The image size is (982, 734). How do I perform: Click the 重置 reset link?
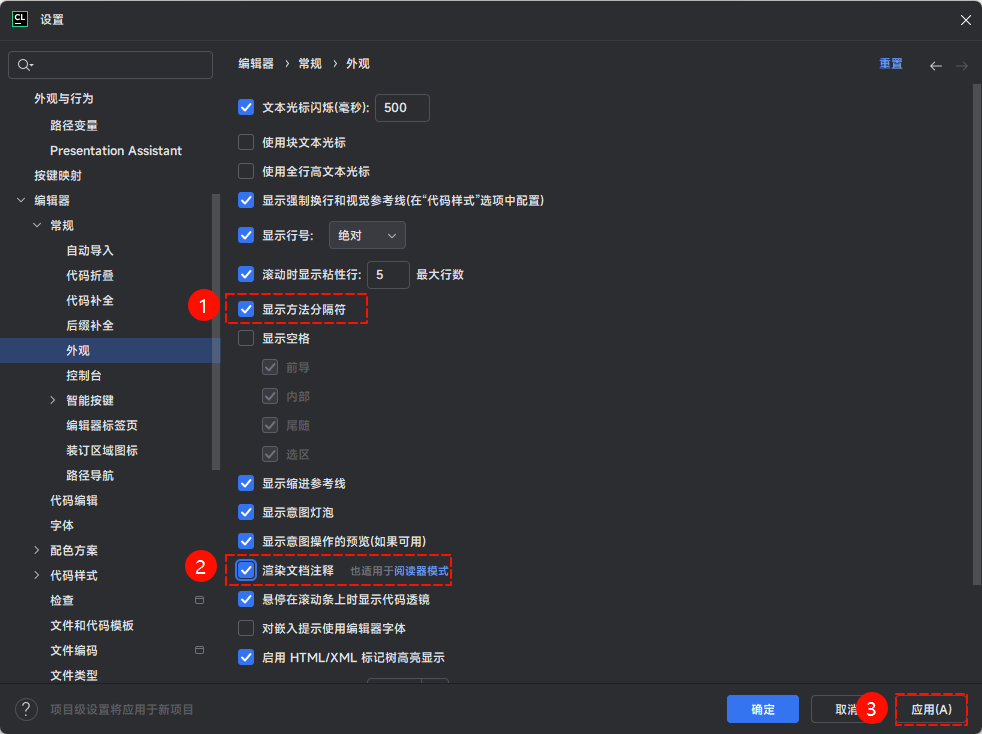pos(890,63)
